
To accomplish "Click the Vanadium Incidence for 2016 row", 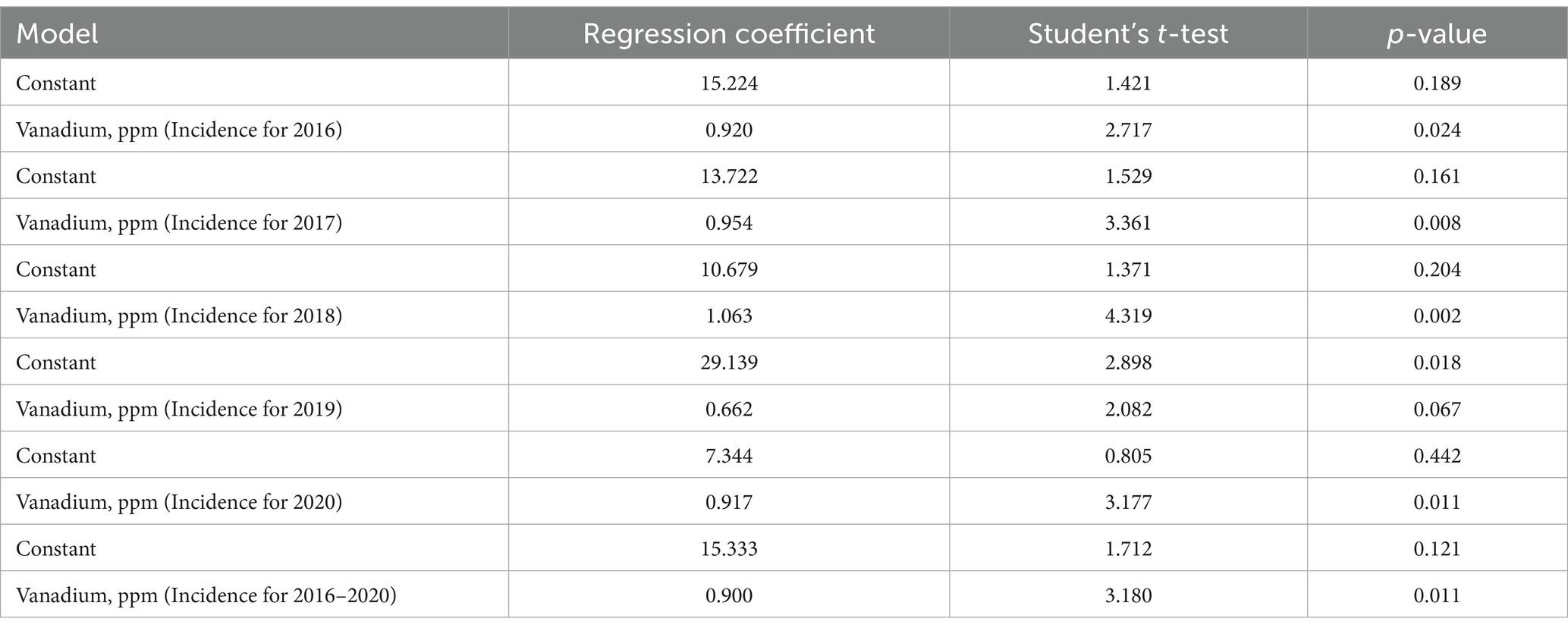I will point(784,129).
